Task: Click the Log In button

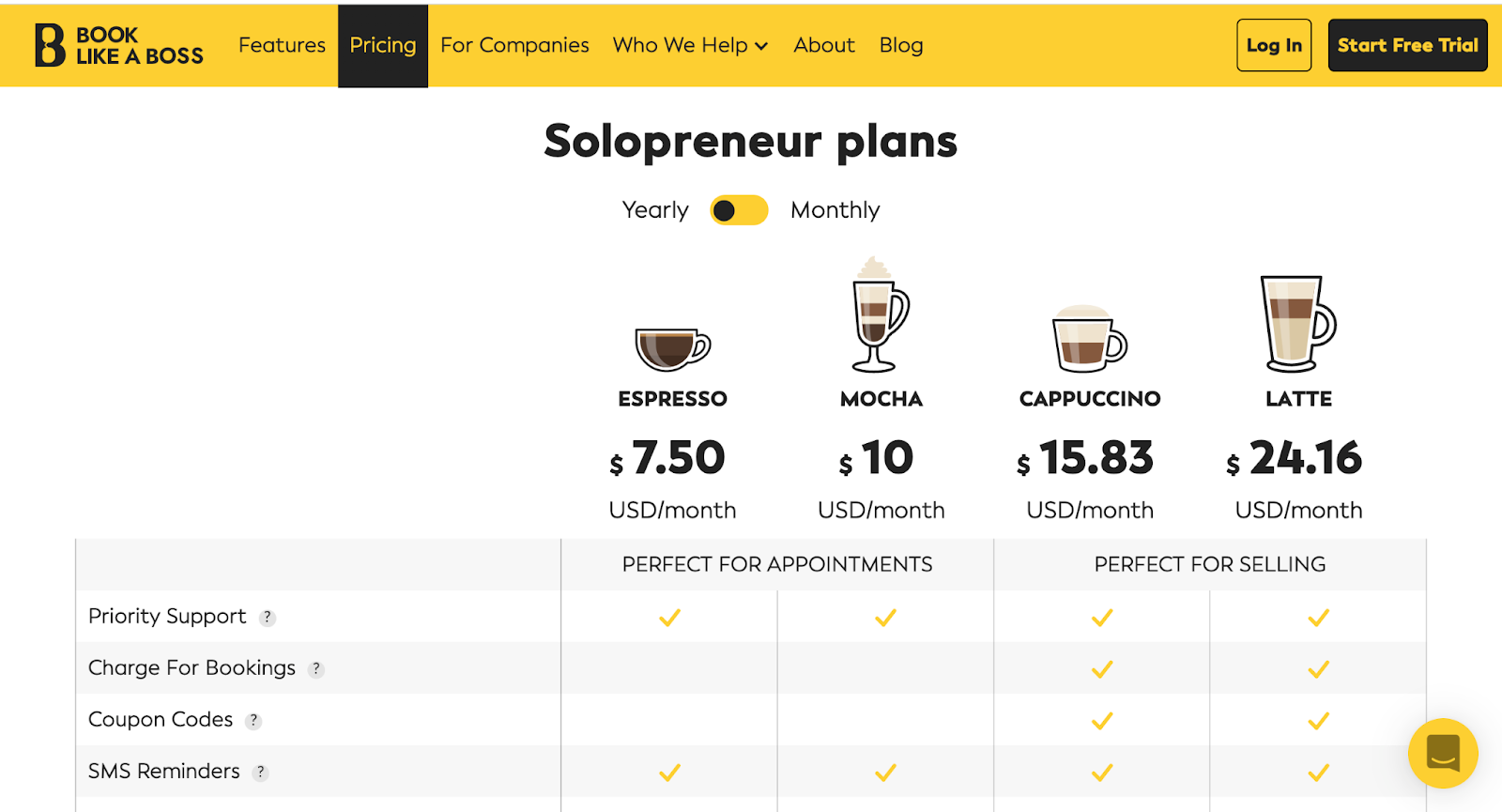Action: coord(1274,45)
